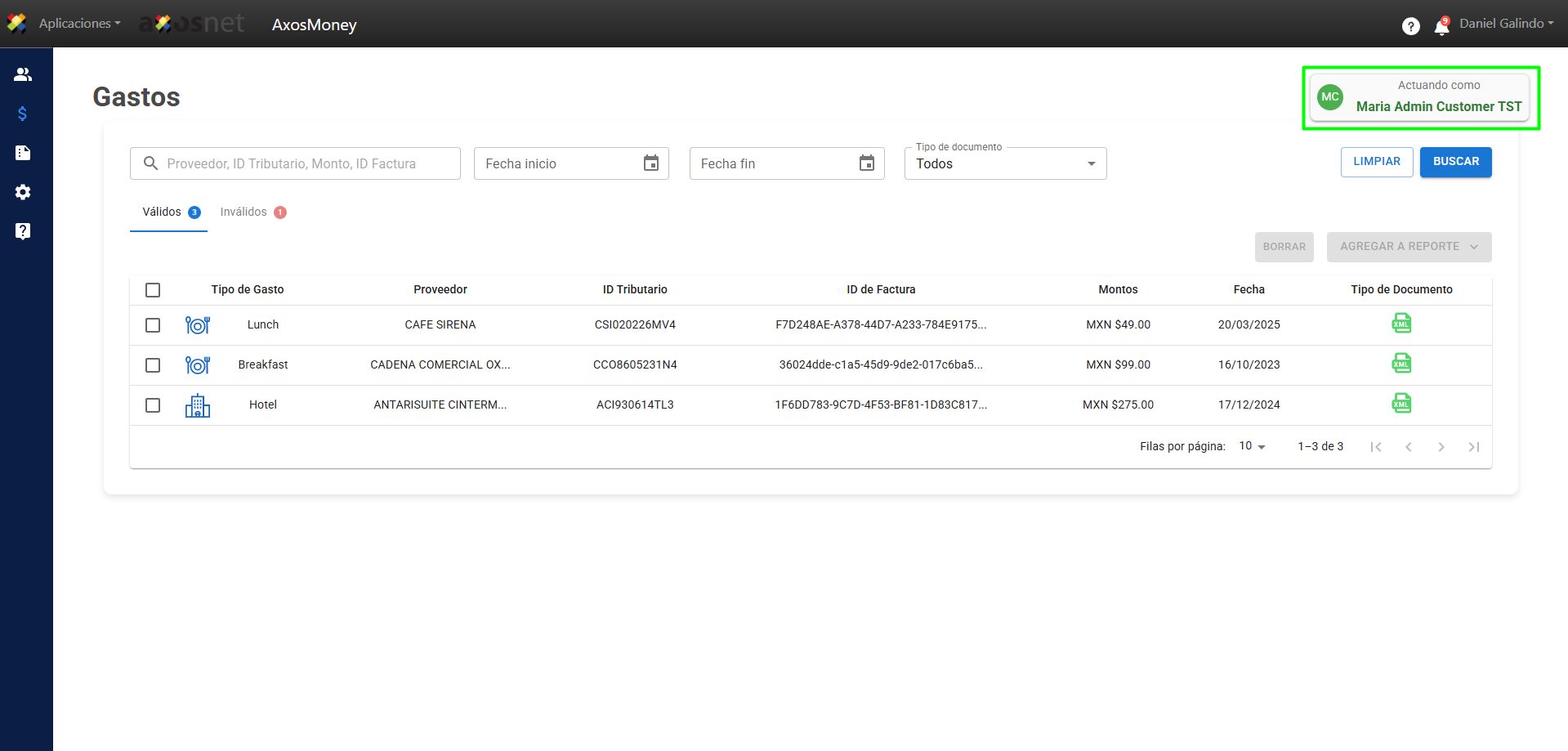Select the Breakfast expense checkbox
The image size is (1568, 751).
(x=153, y=365)
